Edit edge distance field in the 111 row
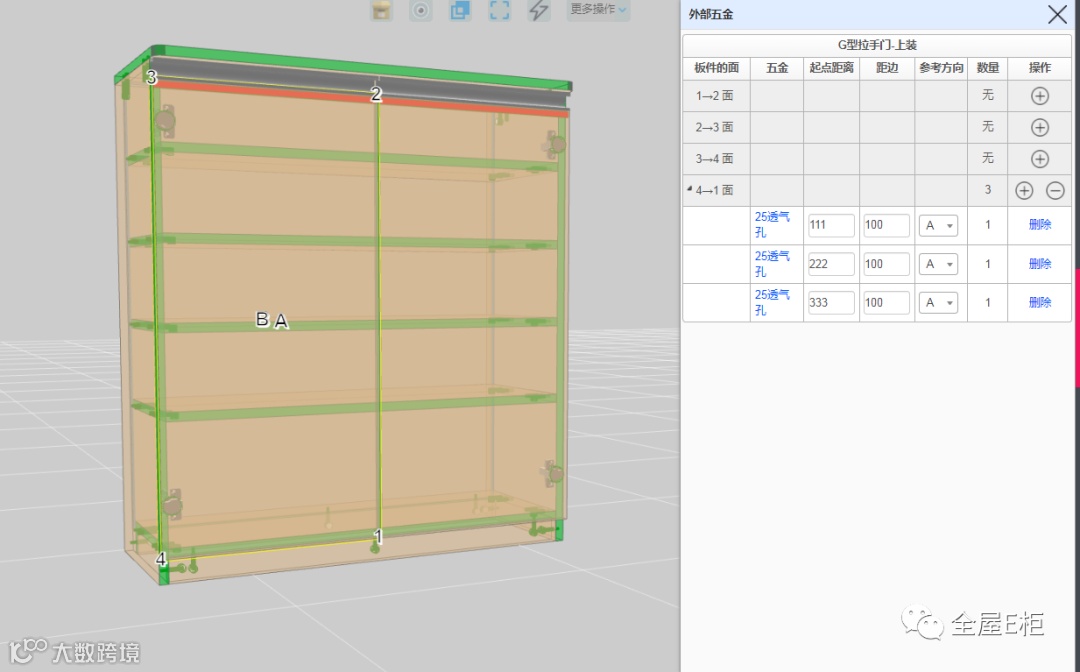The width and height of the screenshot is (1080, 672). click(886, 225)
